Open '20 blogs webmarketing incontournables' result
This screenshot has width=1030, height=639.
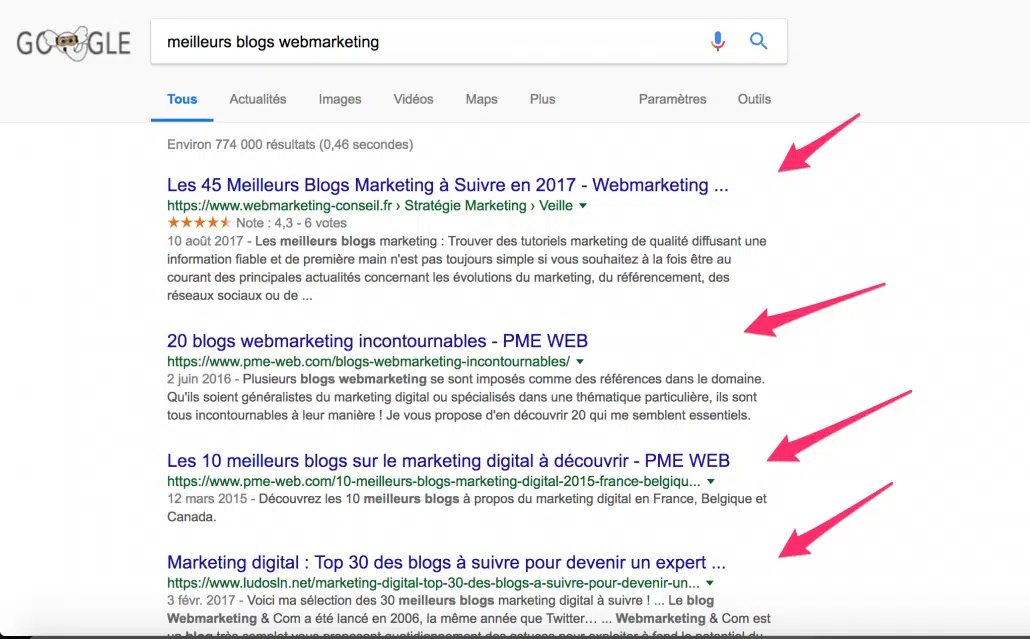[x=377, y=341]
